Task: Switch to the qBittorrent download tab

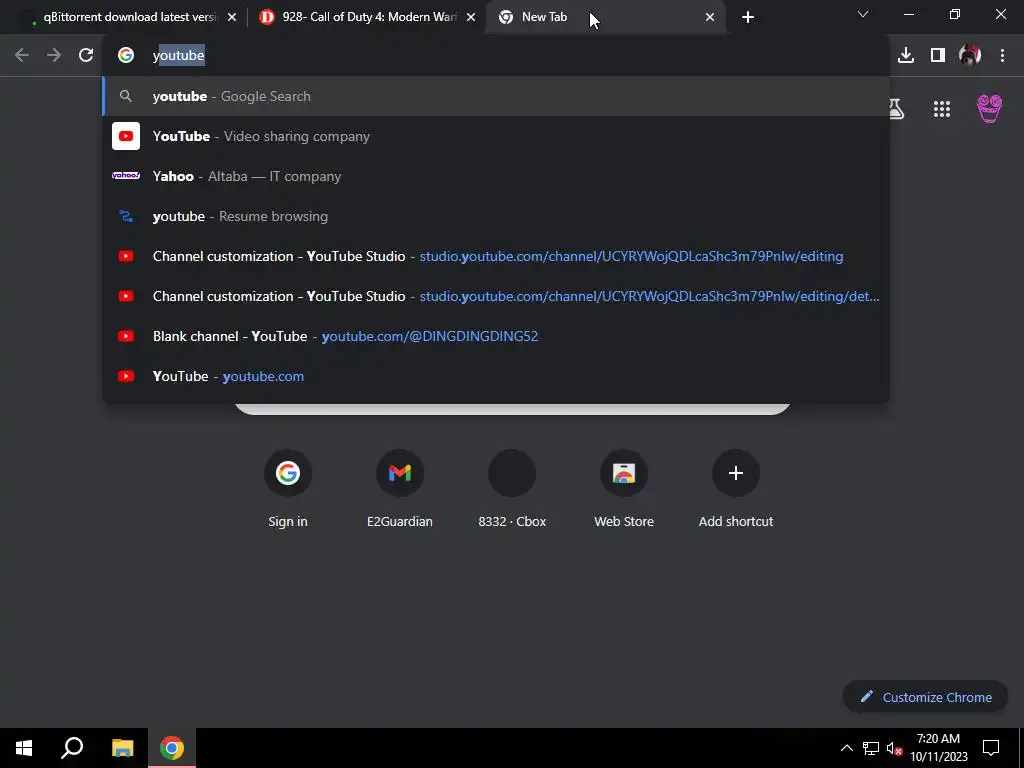Action: [130, 17]
